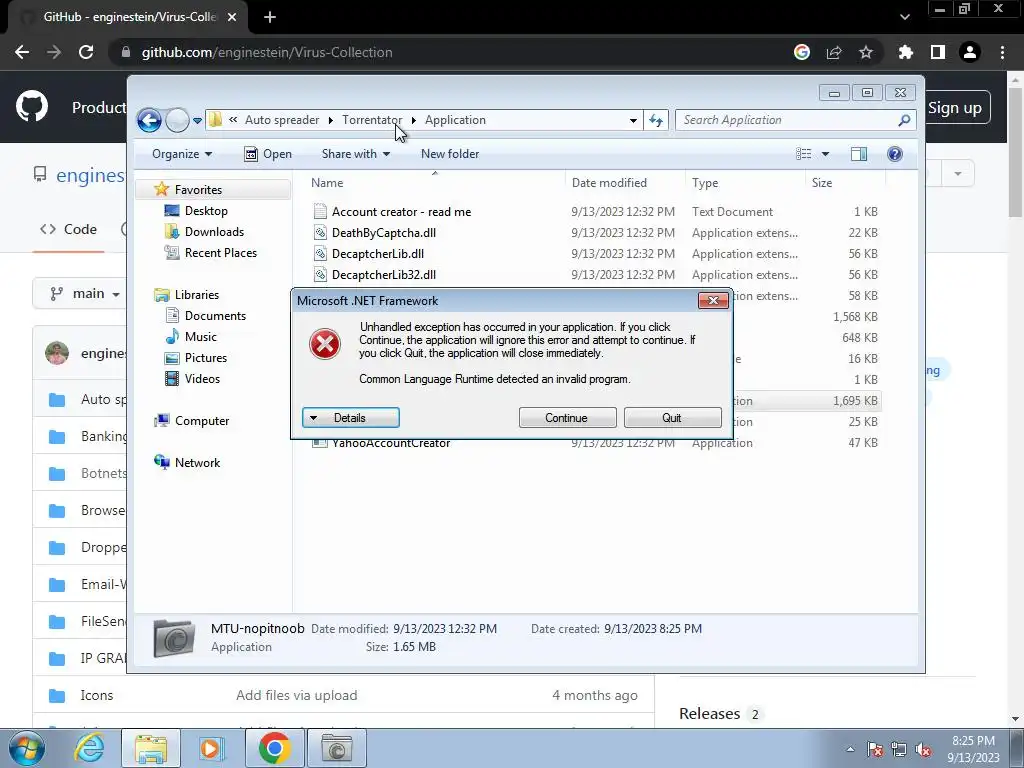This screenshot has height=768, width=1024.
Task: Click Sign up on GitHub
Action: click(x=955, y=108)
